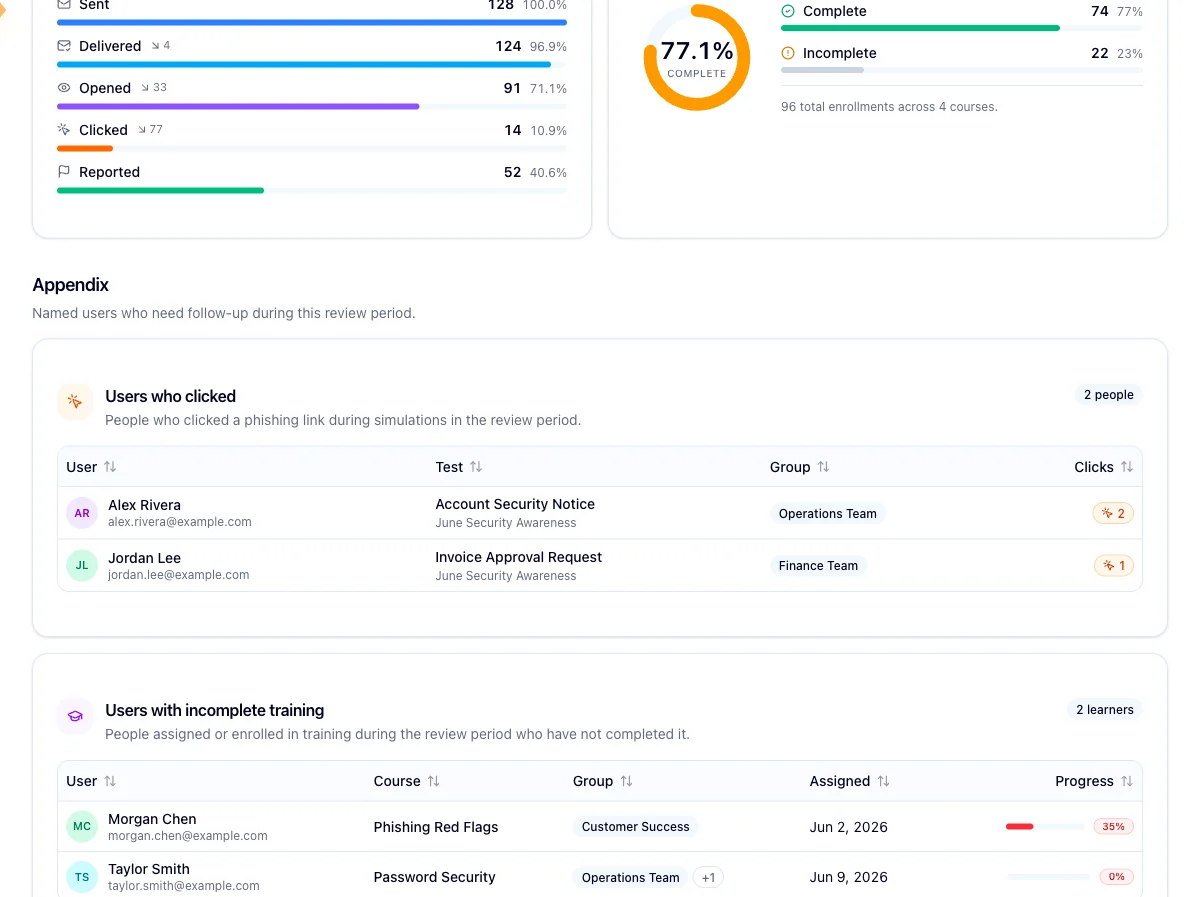Sort incomplete training table by Progress
1200x897 pixels.
(x=1094, y=781)
